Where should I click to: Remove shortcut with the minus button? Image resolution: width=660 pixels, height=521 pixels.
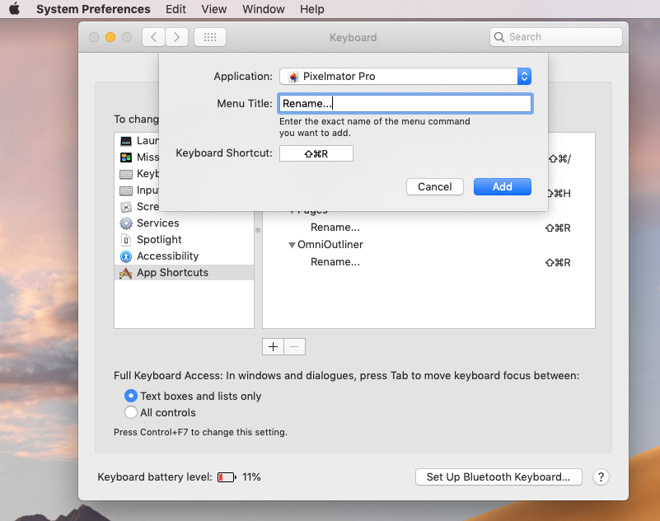(x=295, y=347)
